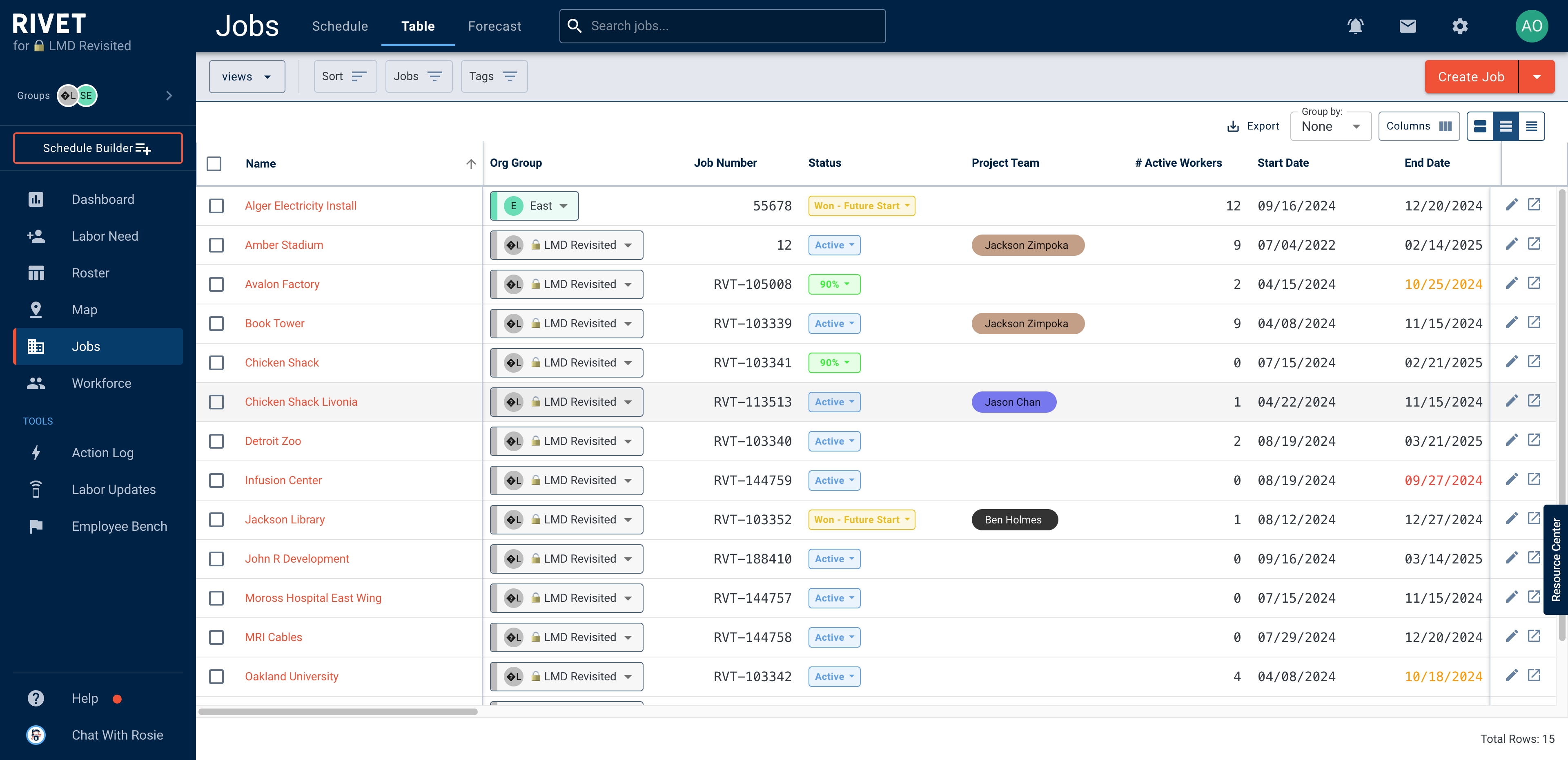Open the mail inbox icon
The width and height of the screenshot is (1568, 760).
1407,26
